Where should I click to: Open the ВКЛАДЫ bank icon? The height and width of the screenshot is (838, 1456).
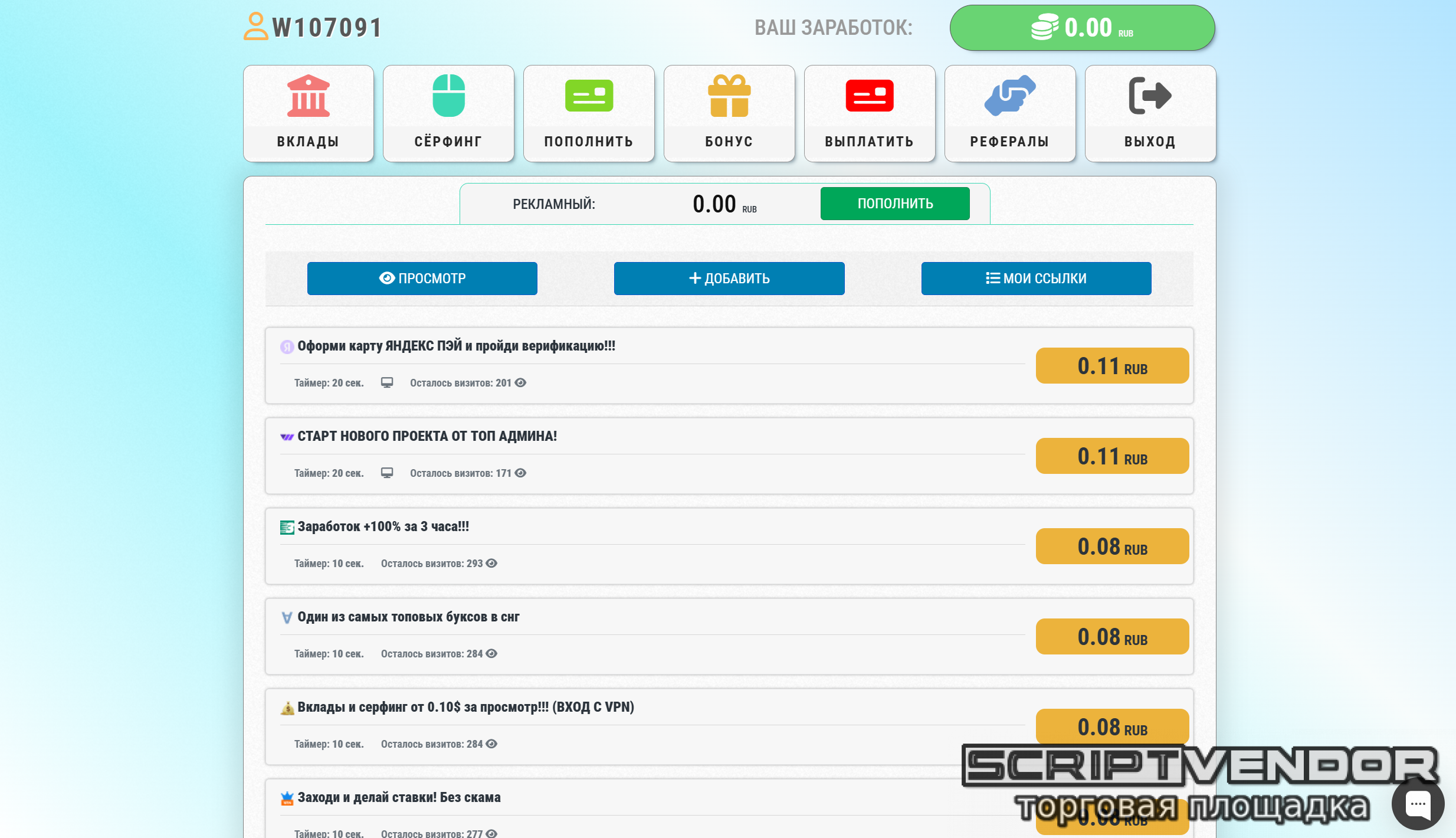tap(308, 96)
